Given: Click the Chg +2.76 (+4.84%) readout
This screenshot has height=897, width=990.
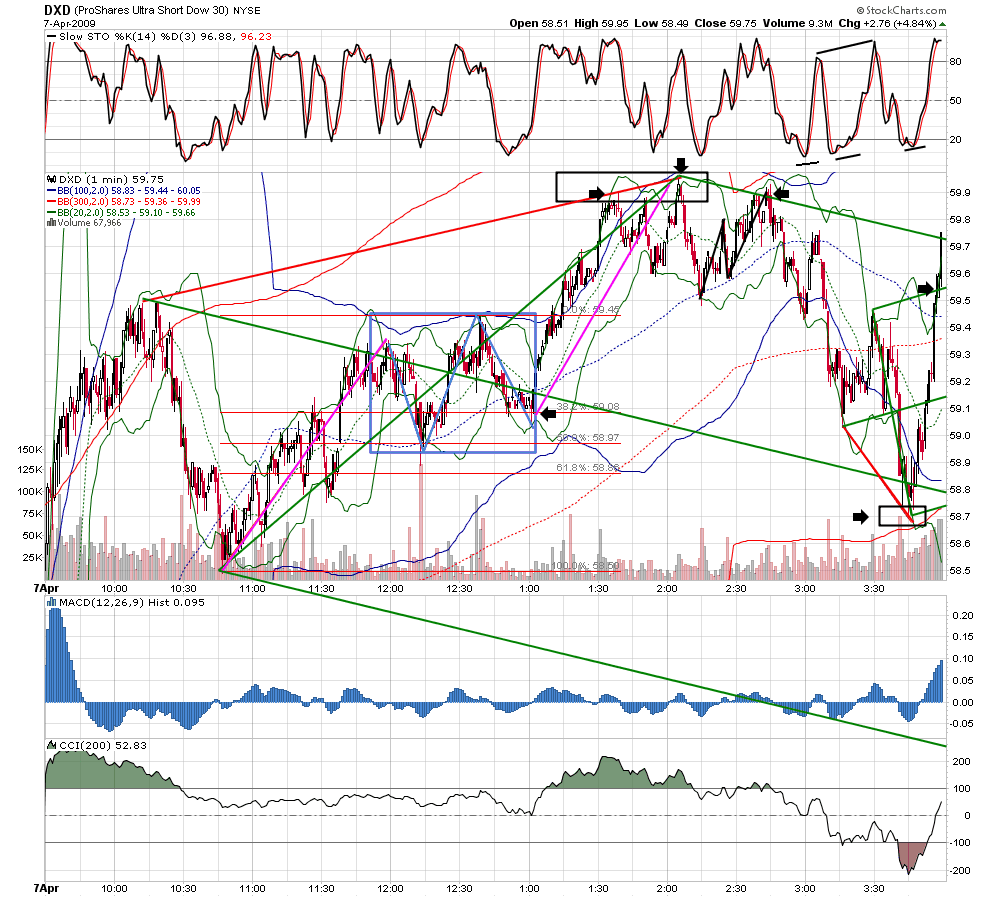Looking at the screenshot, I should 887,23.
